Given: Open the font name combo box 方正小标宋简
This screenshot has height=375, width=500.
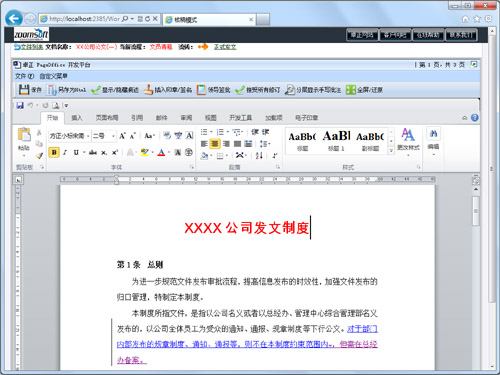Looking at the screenshot, I should click(69, 136).
